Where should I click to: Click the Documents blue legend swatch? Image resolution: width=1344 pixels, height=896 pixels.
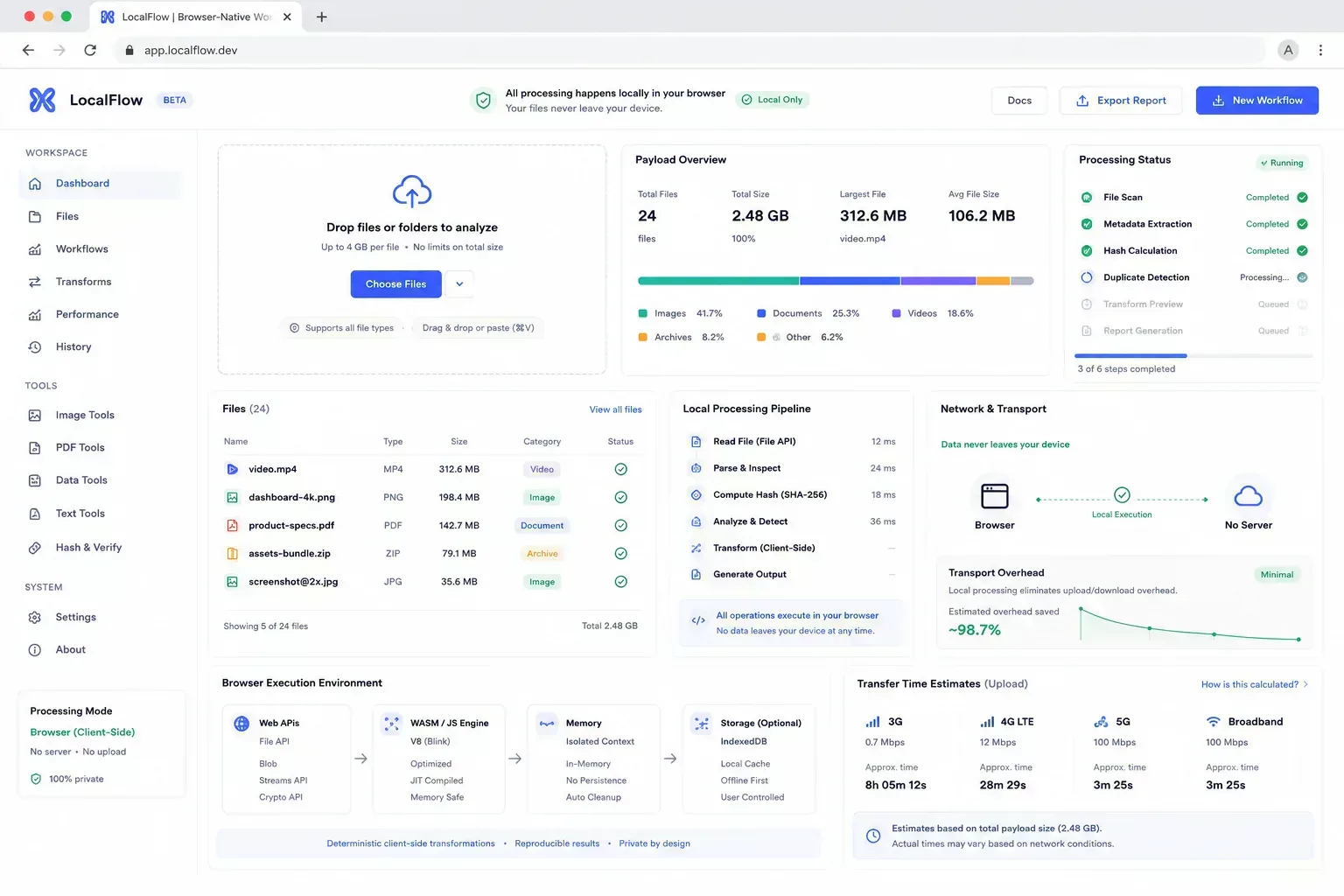[x=761, y=313]
